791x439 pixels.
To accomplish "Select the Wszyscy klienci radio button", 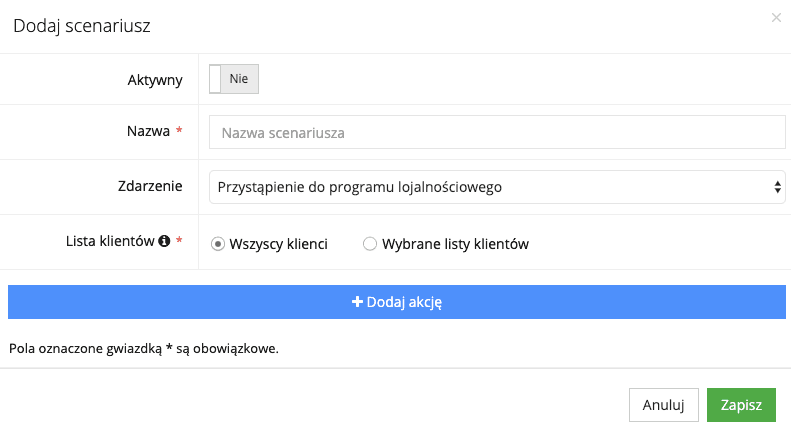I will 217,244.
